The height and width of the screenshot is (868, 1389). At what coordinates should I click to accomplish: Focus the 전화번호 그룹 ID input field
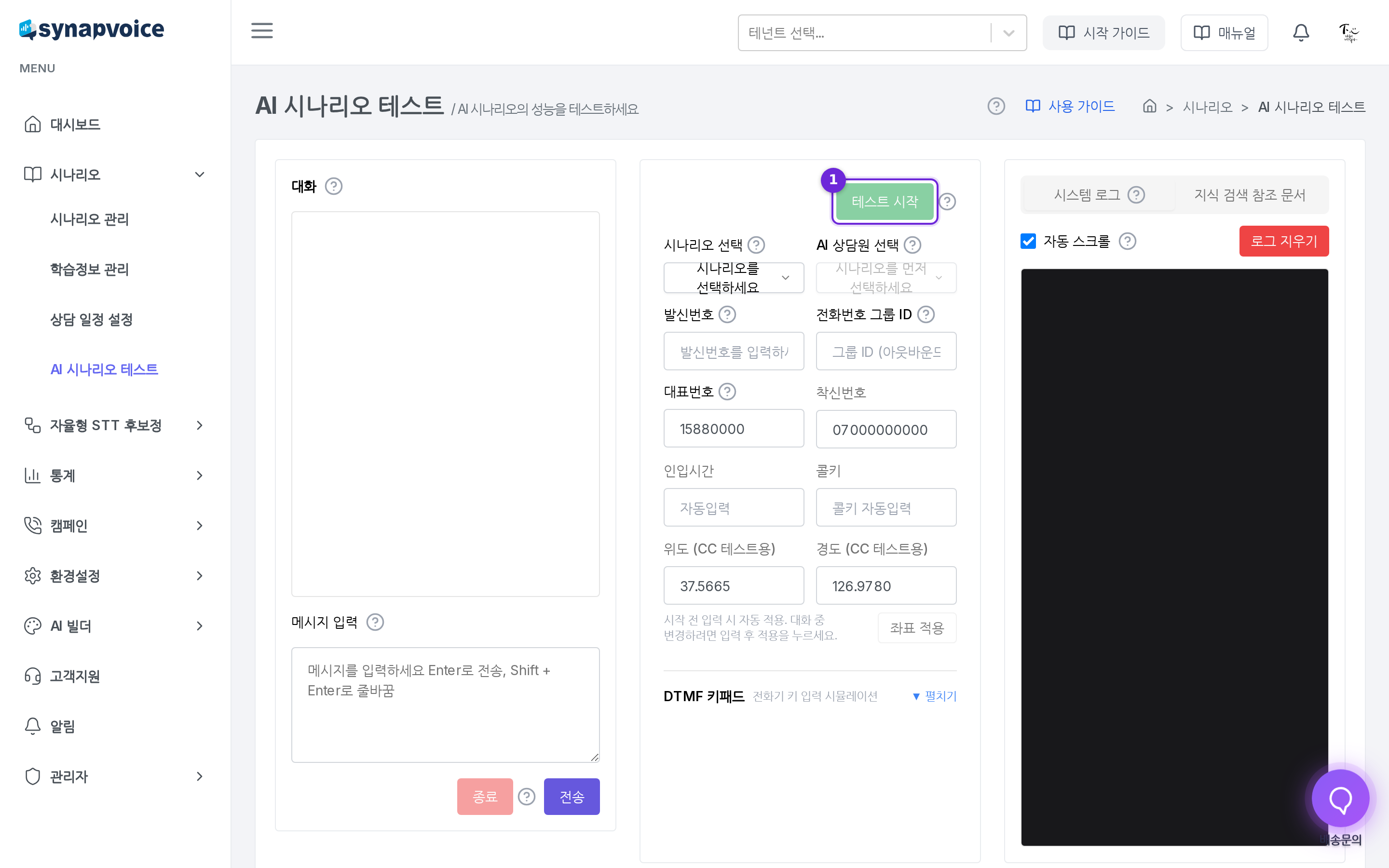[x=885, y=352]
